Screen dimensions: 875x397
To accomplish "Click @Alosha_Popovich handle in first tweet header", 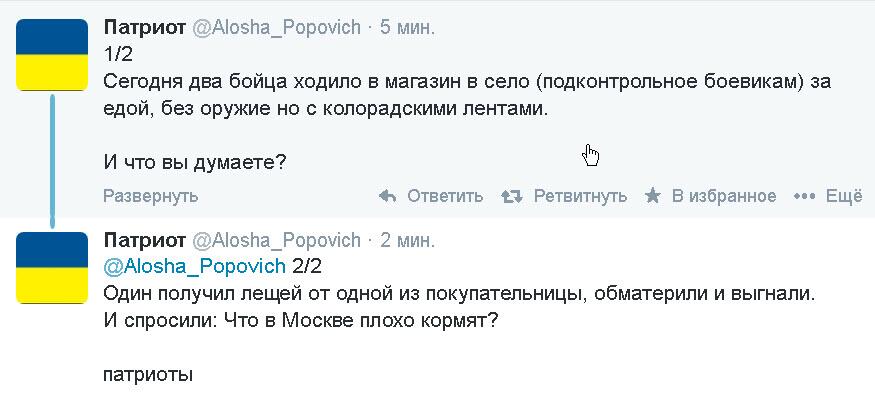I will click(x=276, y=27).
